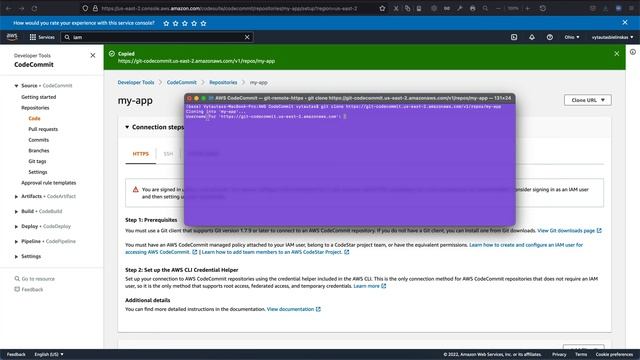Click the lock icon in address bar
The width and height of the screenshot is (640, 360).
(95, 8)
